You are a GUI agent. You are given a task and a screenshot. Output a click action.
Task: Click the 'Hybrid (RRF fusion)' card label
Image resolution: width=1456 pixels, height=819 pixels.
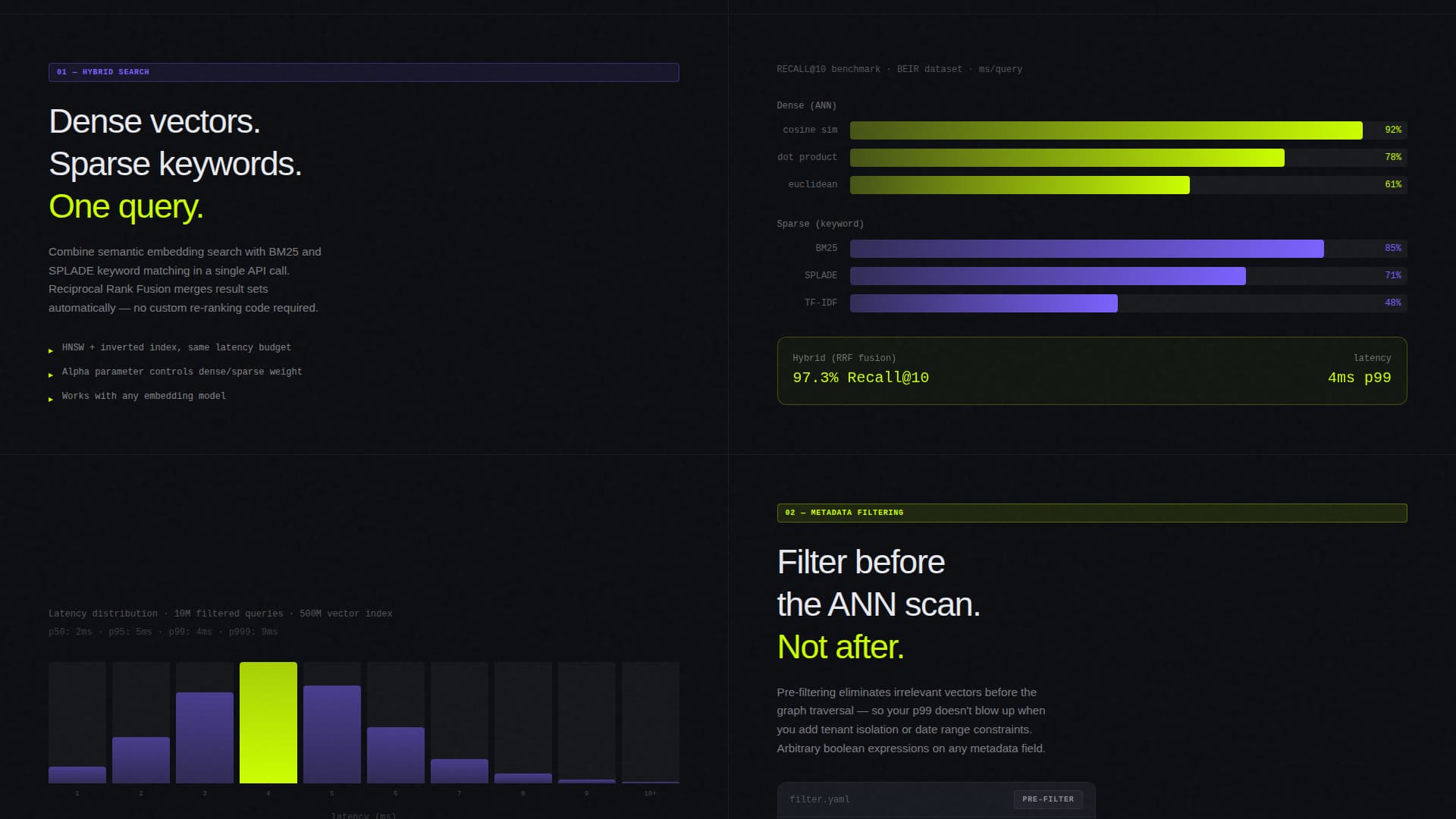[844, 359]
